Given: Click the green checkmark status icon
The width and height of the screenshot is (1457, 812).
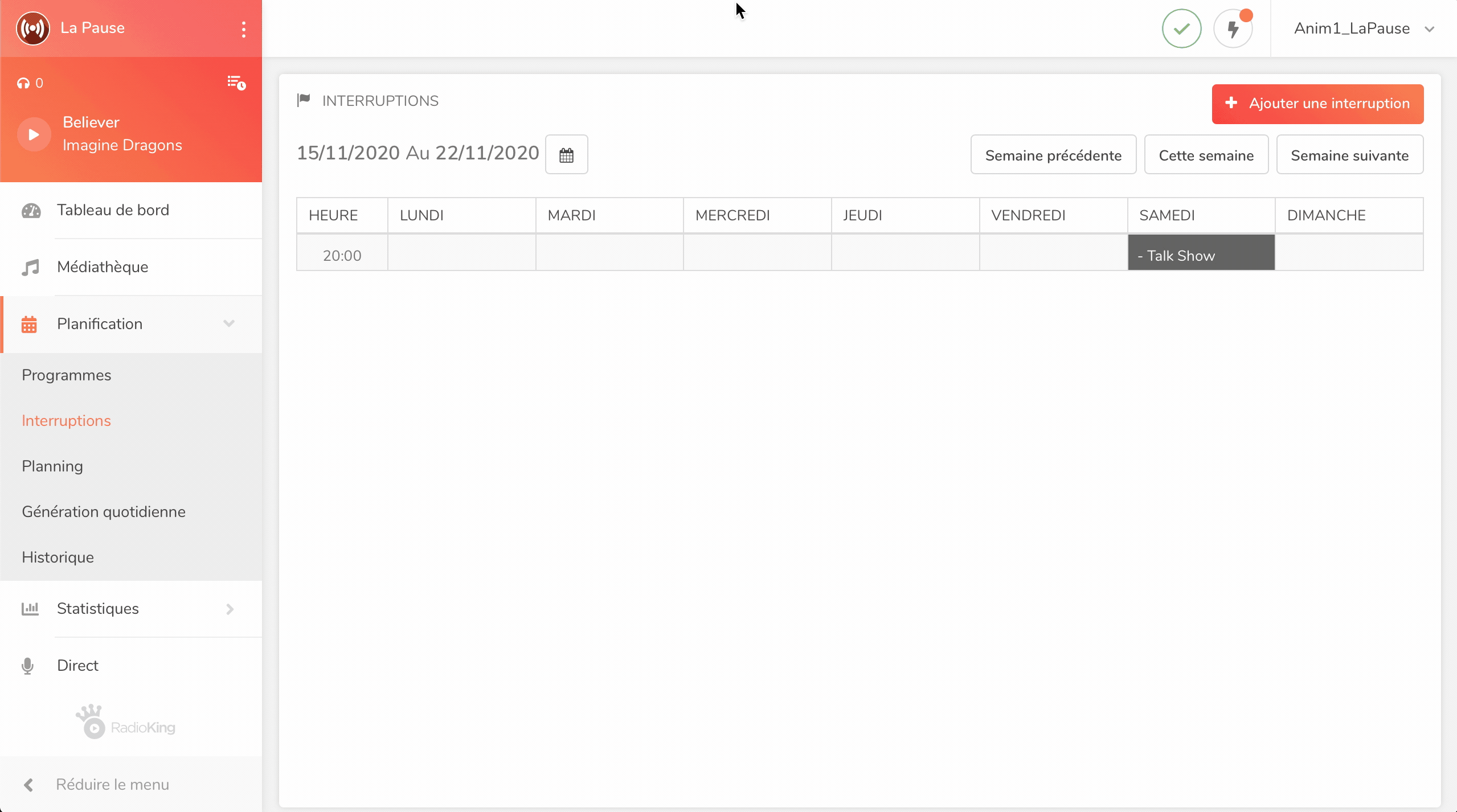Looking at the screenshot, I should click(x=1182, y=28).
